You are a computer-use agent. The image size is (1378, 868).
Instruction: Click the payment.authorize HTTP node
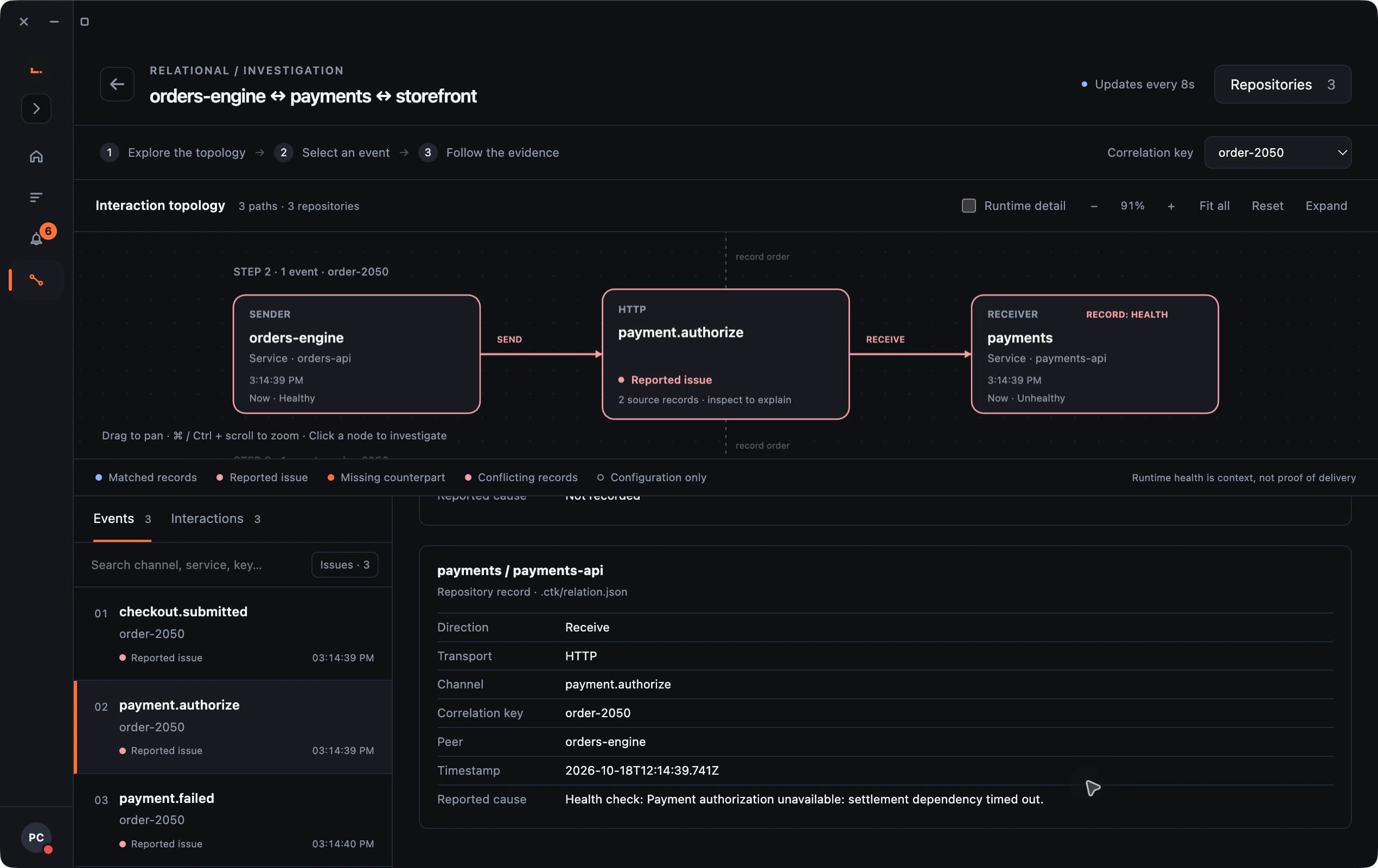click(725, 354)
